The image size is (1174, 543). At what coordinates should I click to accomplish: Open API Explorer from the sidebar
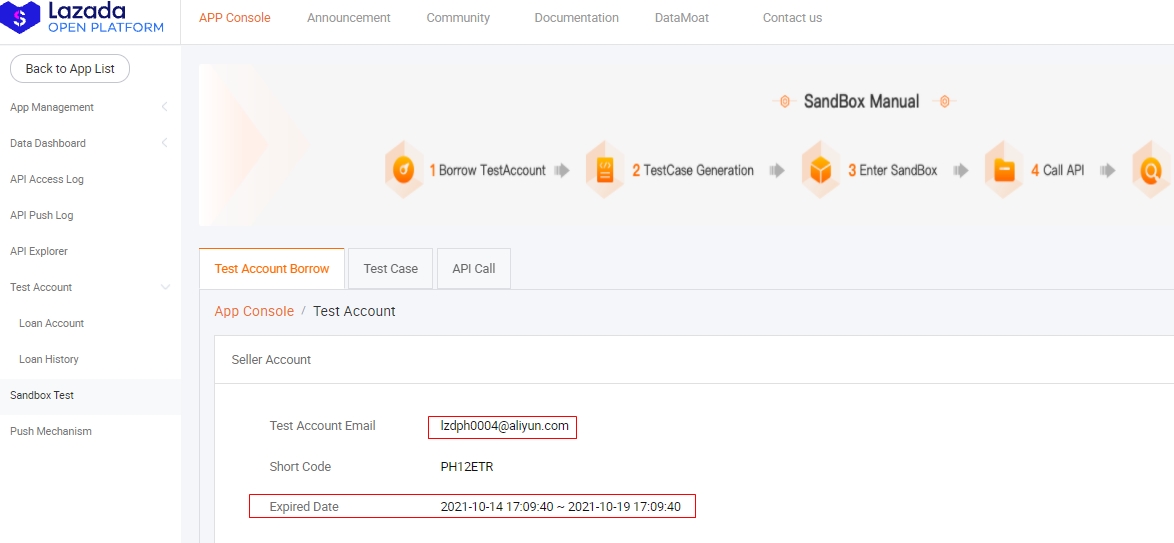point(39,251)
